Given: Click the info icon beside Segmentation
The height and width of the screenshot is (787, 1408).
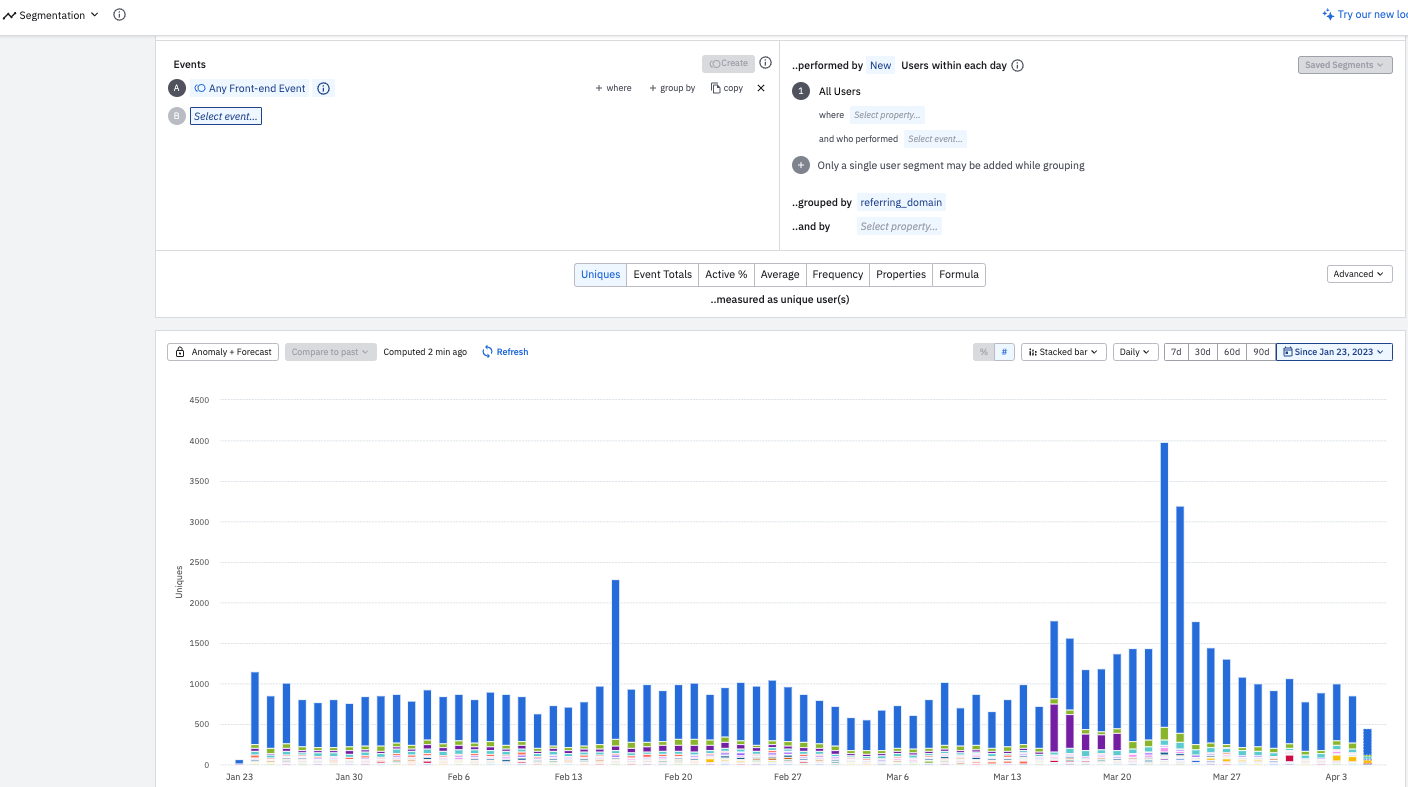Looking at the screenshot, I should (x=119, y=15).
